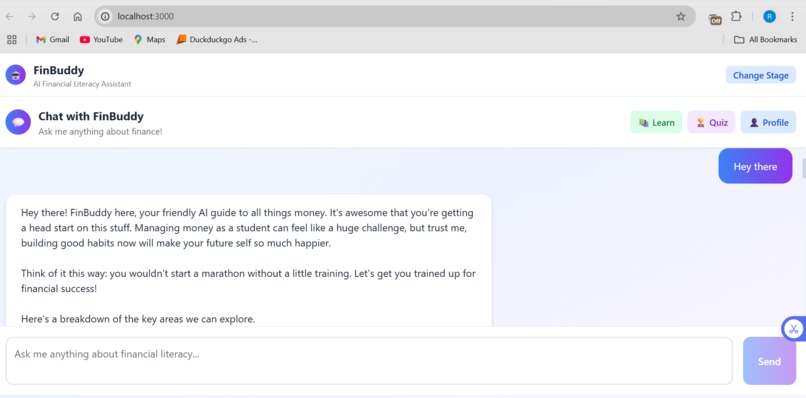This screenshot has height=398, width=806.
Task: Open the Maps bookmark
Action: pos(150,40)
